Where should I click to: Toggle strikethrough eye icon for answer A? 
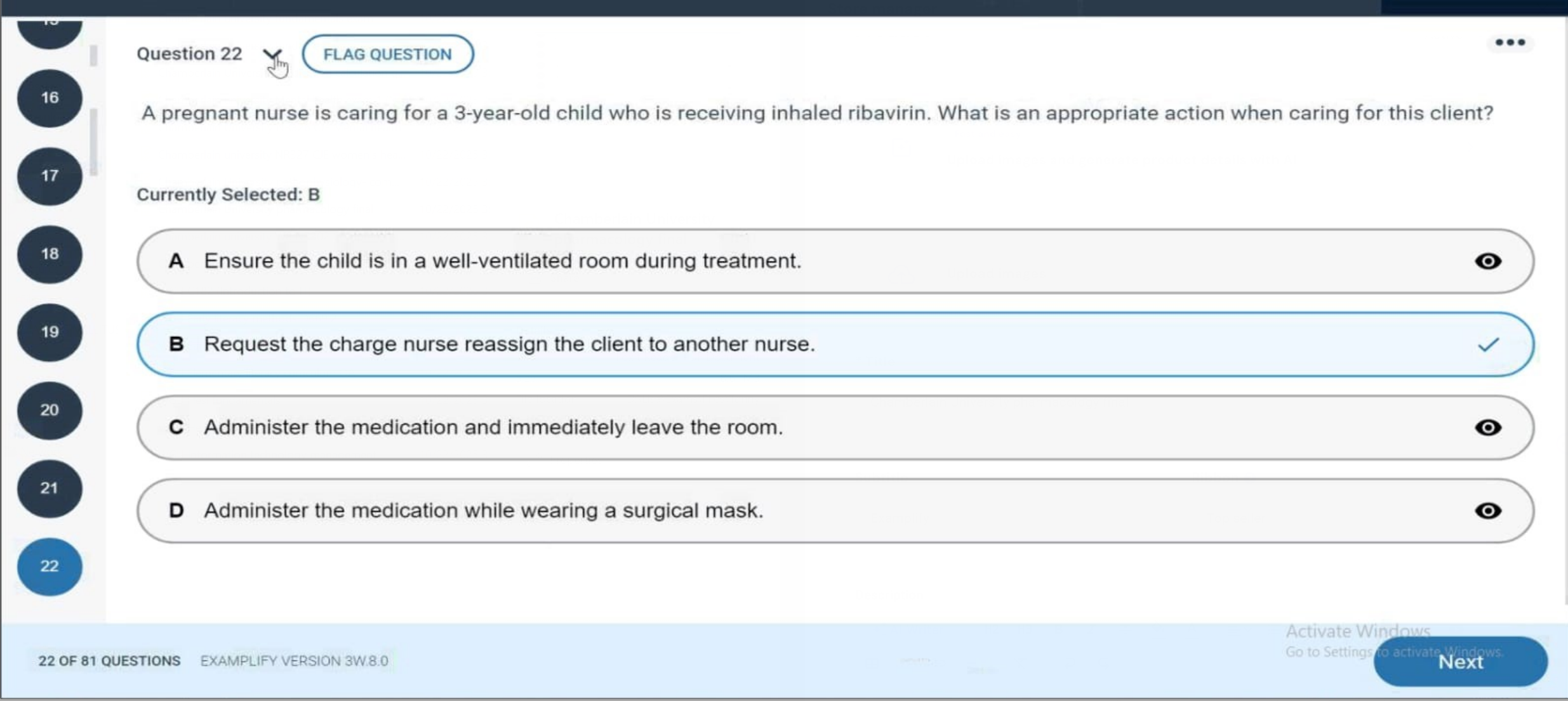(1487, 261)
